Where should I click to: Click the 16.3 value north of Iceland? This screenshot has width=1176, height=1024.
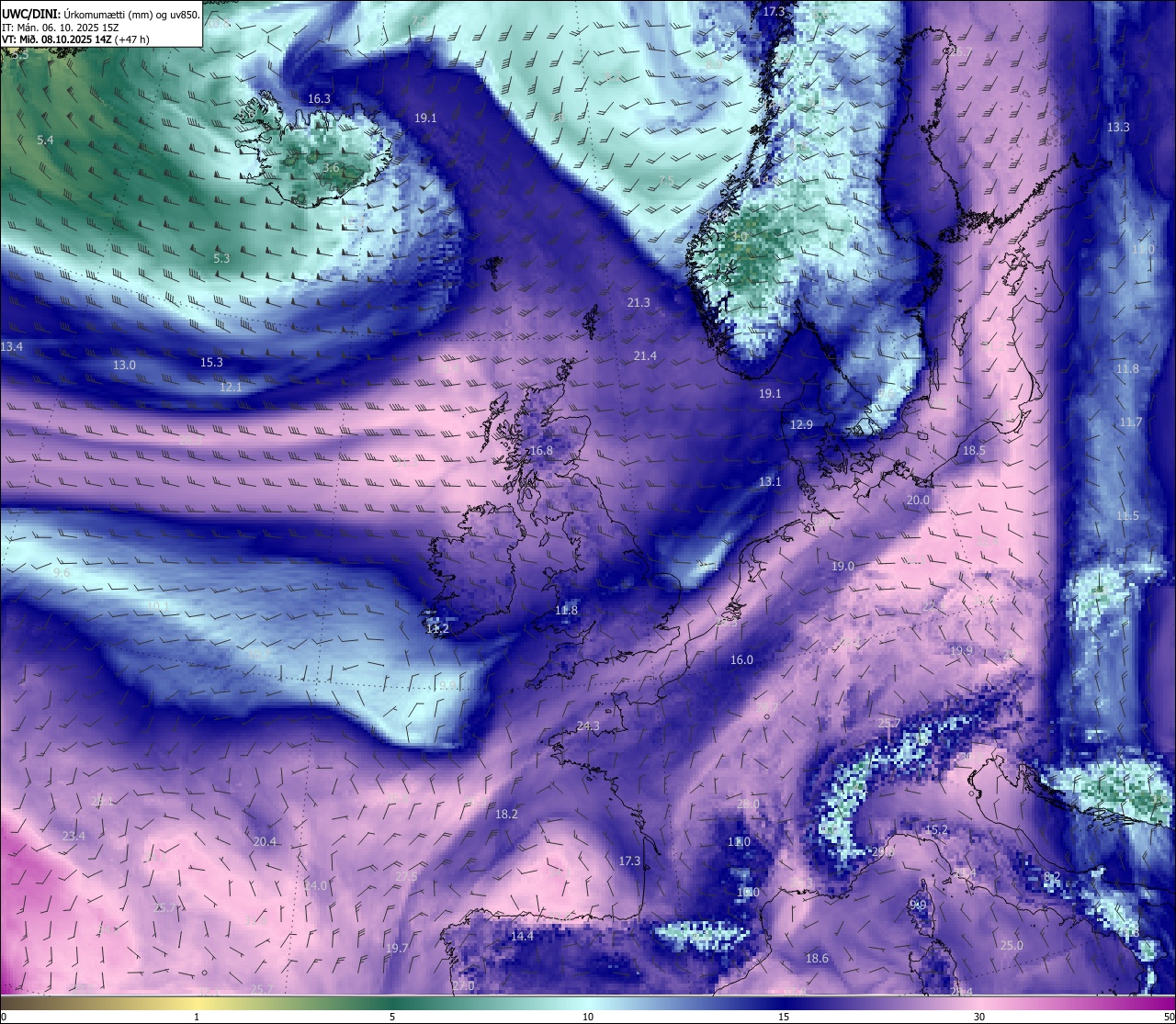coord(320,98)
